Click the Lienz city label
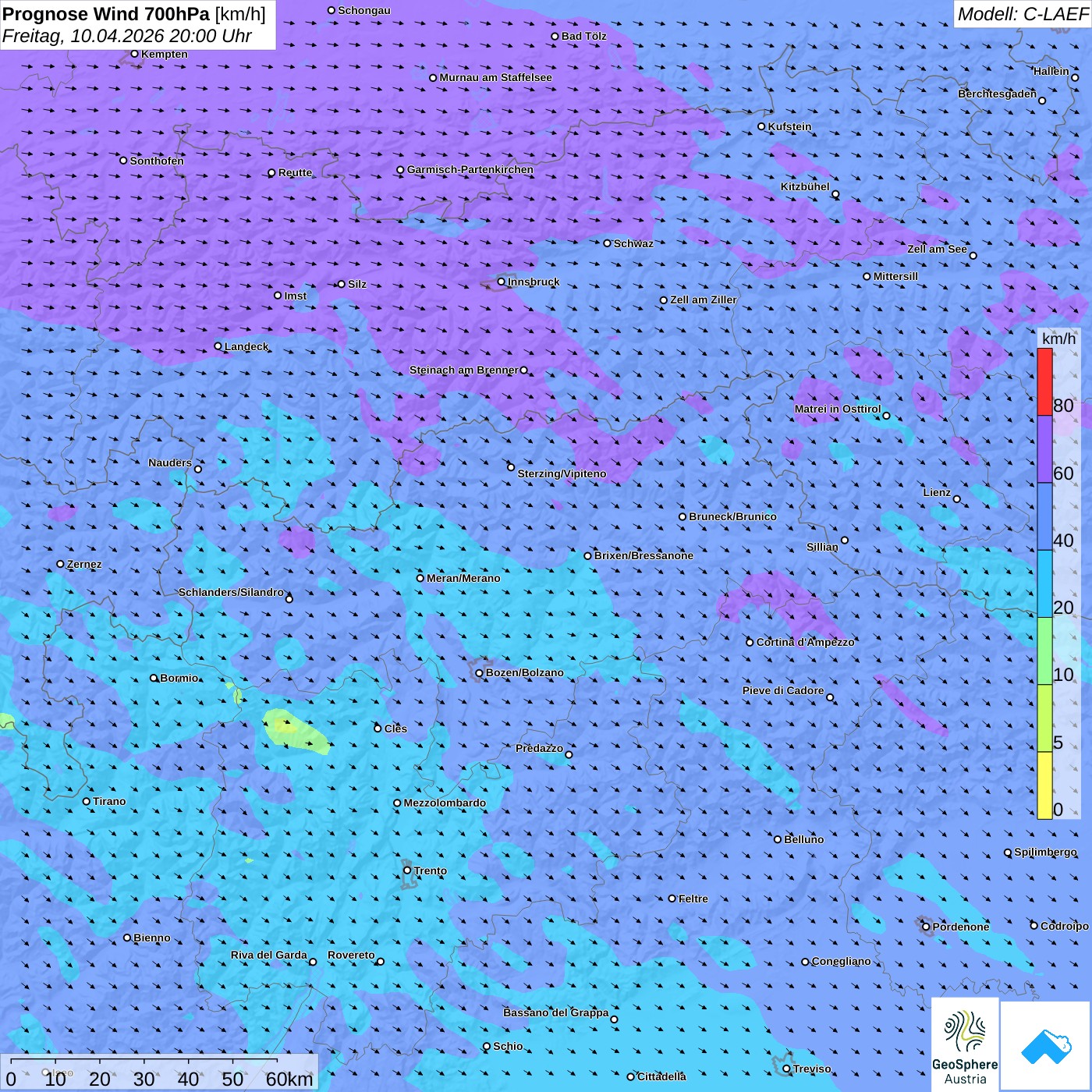Image resolution: width=1092 pixels, height=1092 pixels. coord(937,492)
